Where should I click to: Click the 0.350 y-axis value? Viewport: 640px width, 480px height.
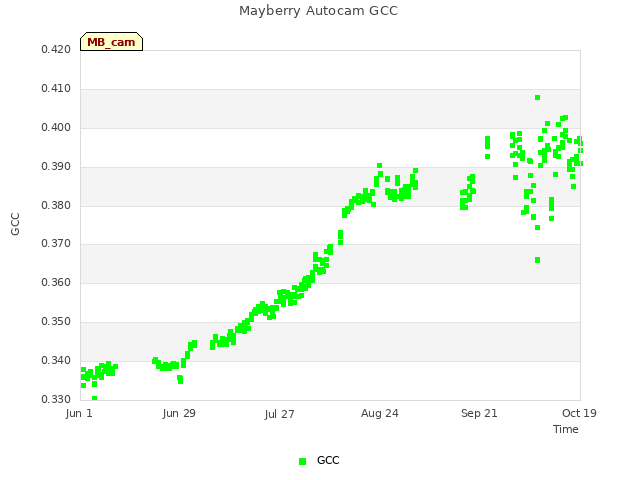click(x=56, y=322)
